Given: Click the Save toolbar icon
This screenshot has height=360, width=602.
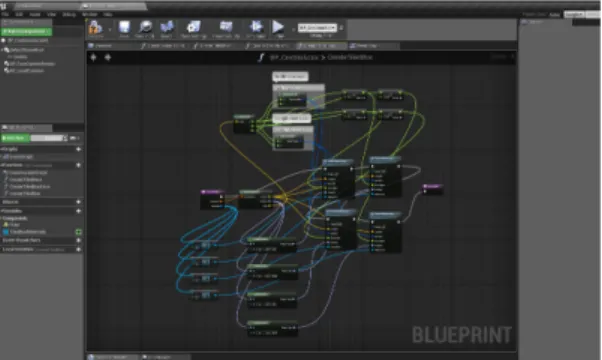Looking at the screenshot, I should [x=124, y=28].
